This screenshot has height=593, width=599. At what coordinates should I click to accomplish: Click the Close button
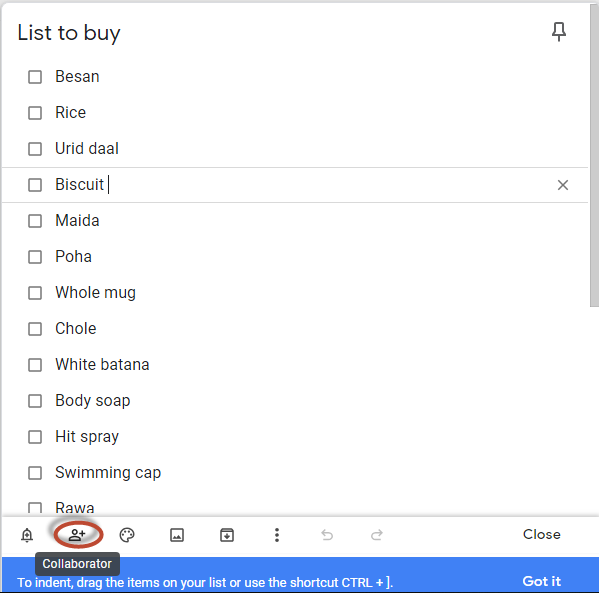tap(541, 534)
